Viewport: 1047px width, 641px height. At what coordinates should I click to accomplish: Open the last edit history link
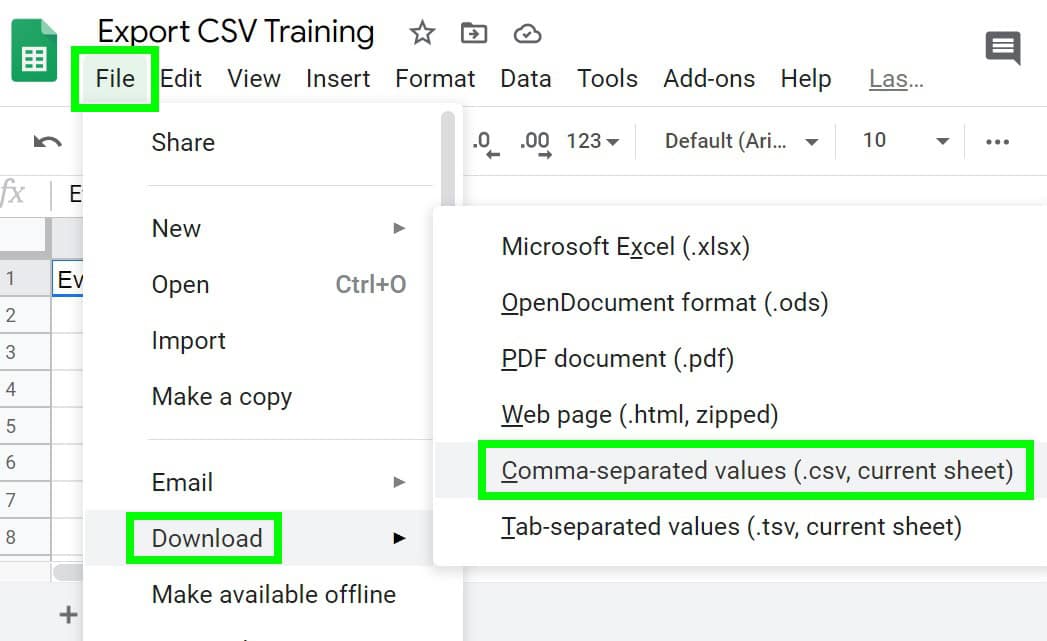point(894,78)
